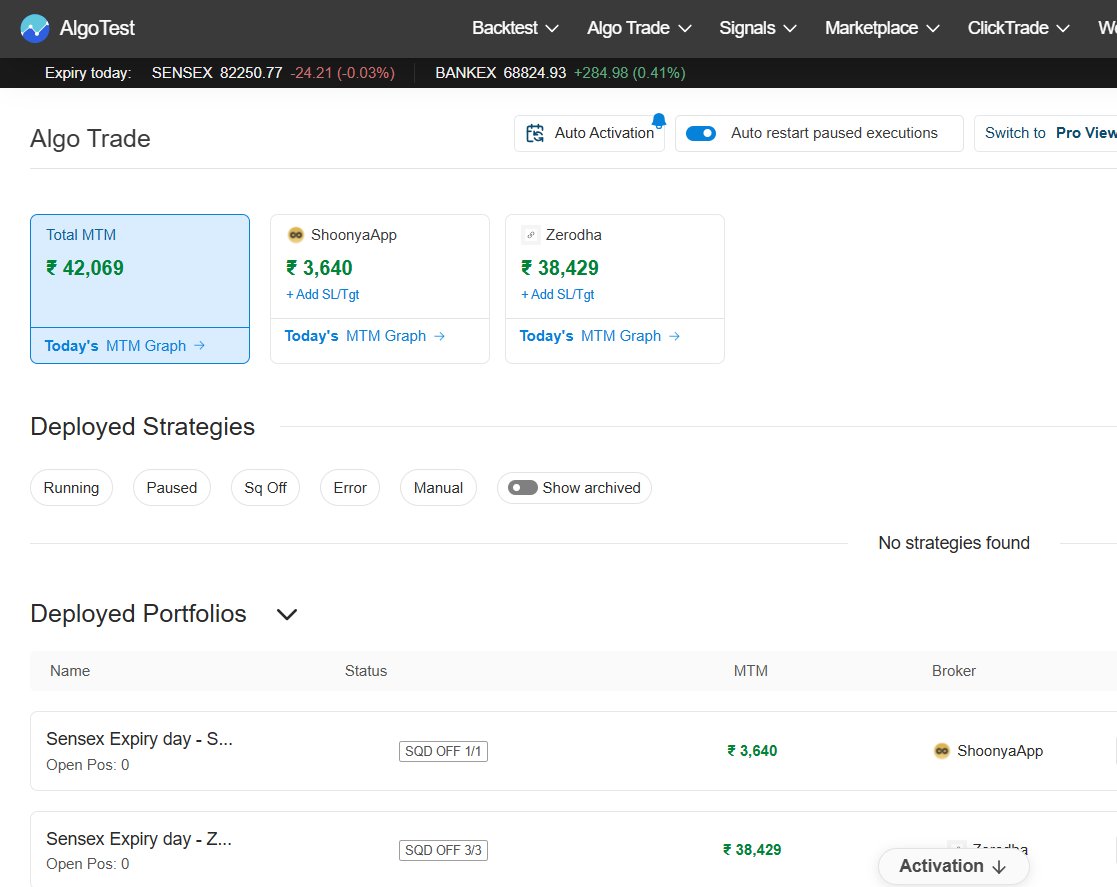Viewport: 1117px width, 887px height.
Task: Click the ₹ 42,069 Total MTM value
Action: [x=85, y=268]
